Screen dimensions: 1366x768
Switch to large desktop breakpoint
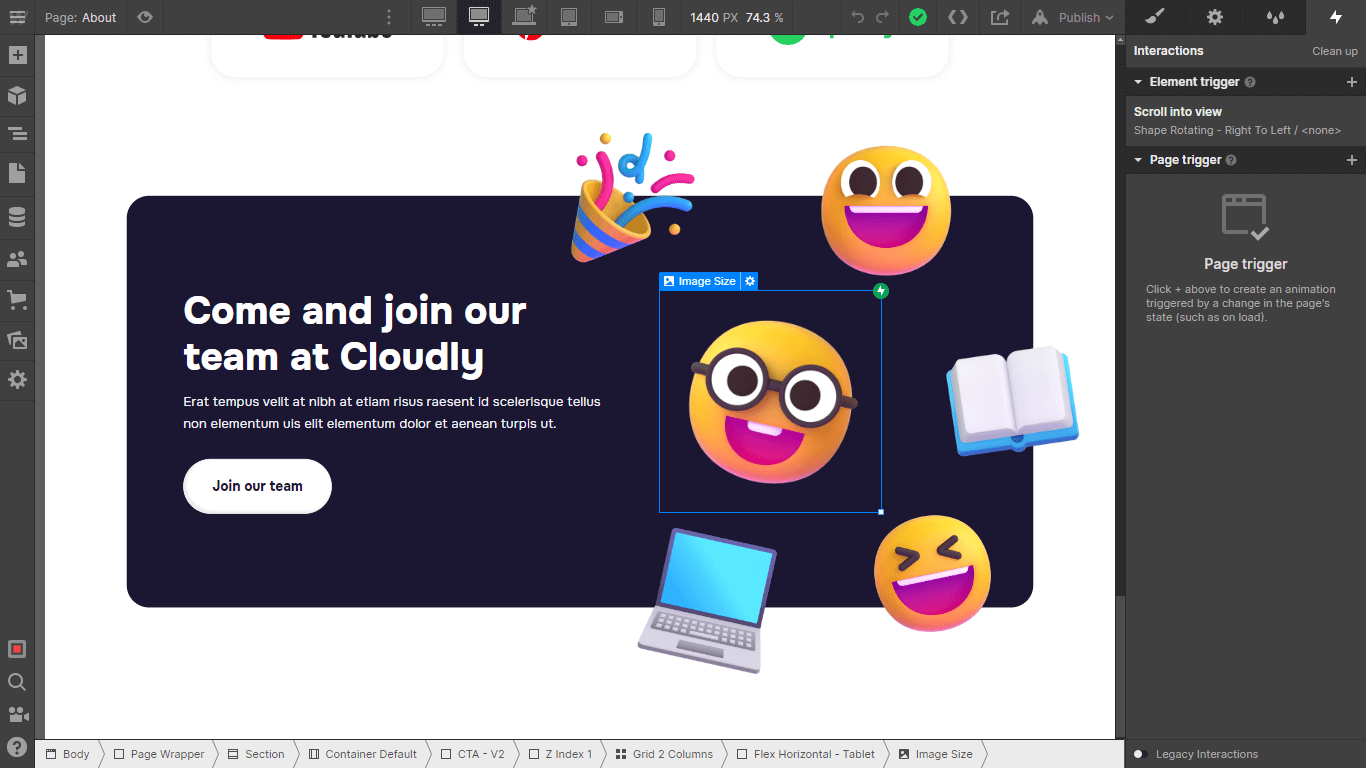coord(434,17)
